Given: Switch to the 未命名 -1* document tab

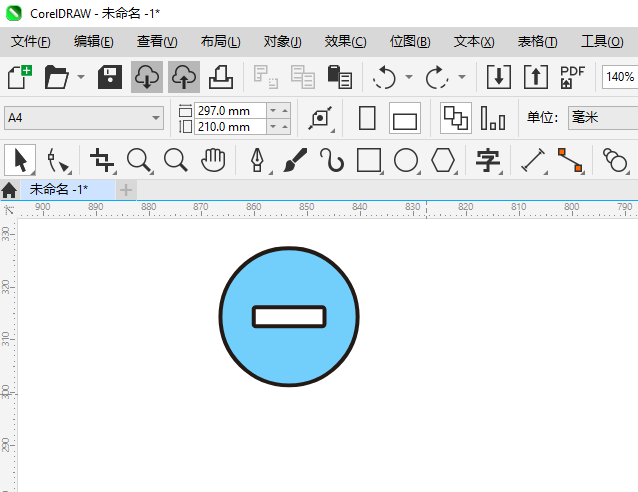Looking at the screenshot, I should pyautogui.click(x=68, y=189).
